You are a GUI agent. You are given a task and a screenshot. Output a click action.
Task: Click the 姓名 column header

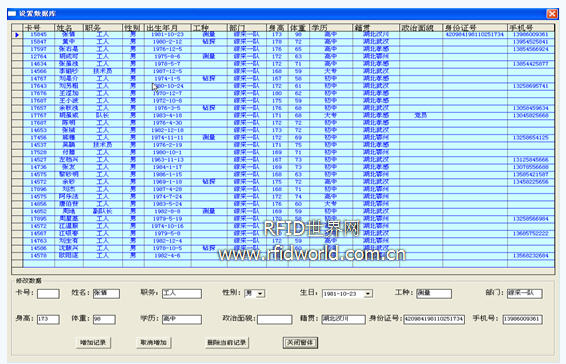tap(69, 27)
